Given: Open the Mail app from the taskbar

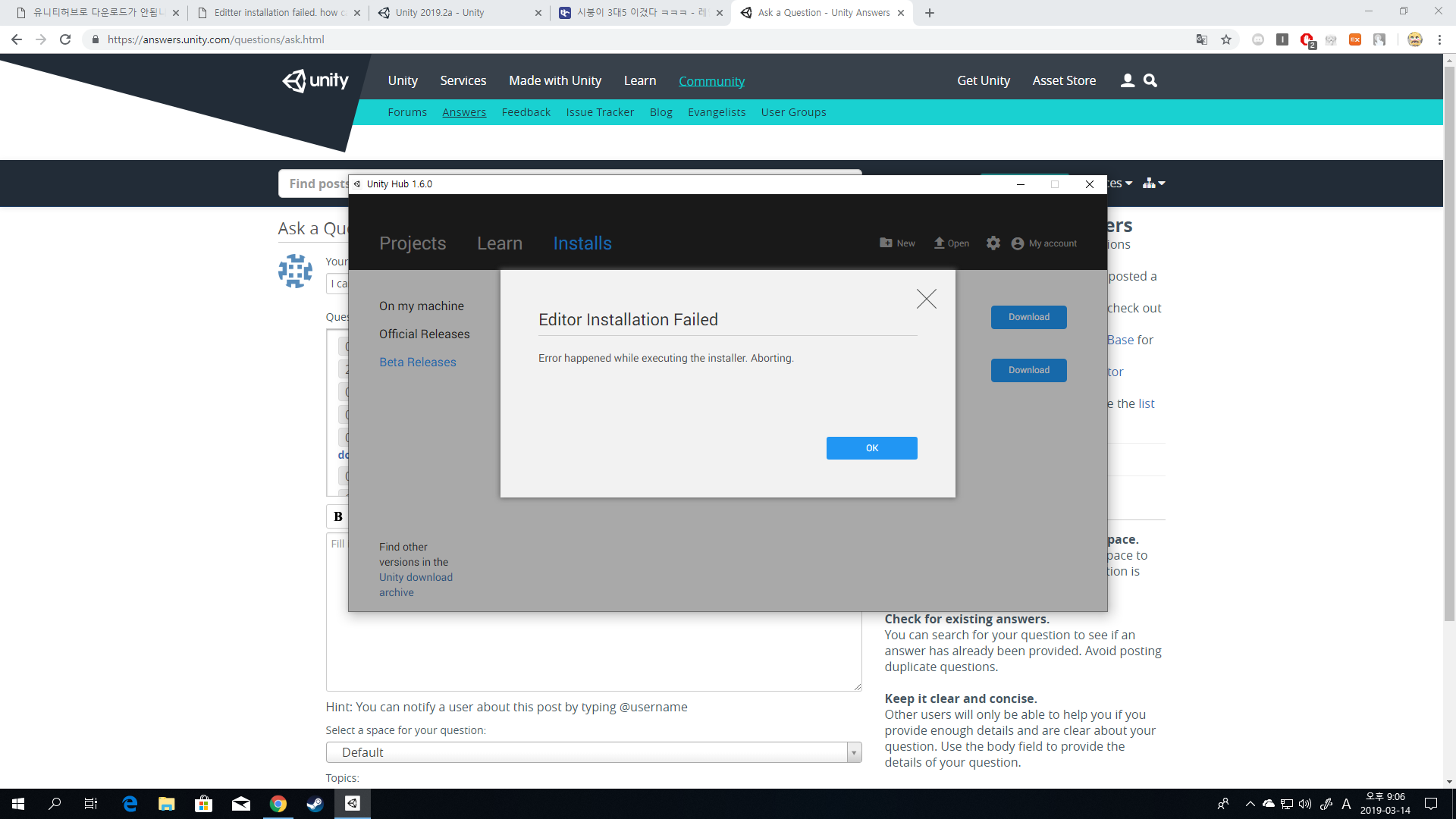Looking at the screenshot, I should tap(240, 804).
